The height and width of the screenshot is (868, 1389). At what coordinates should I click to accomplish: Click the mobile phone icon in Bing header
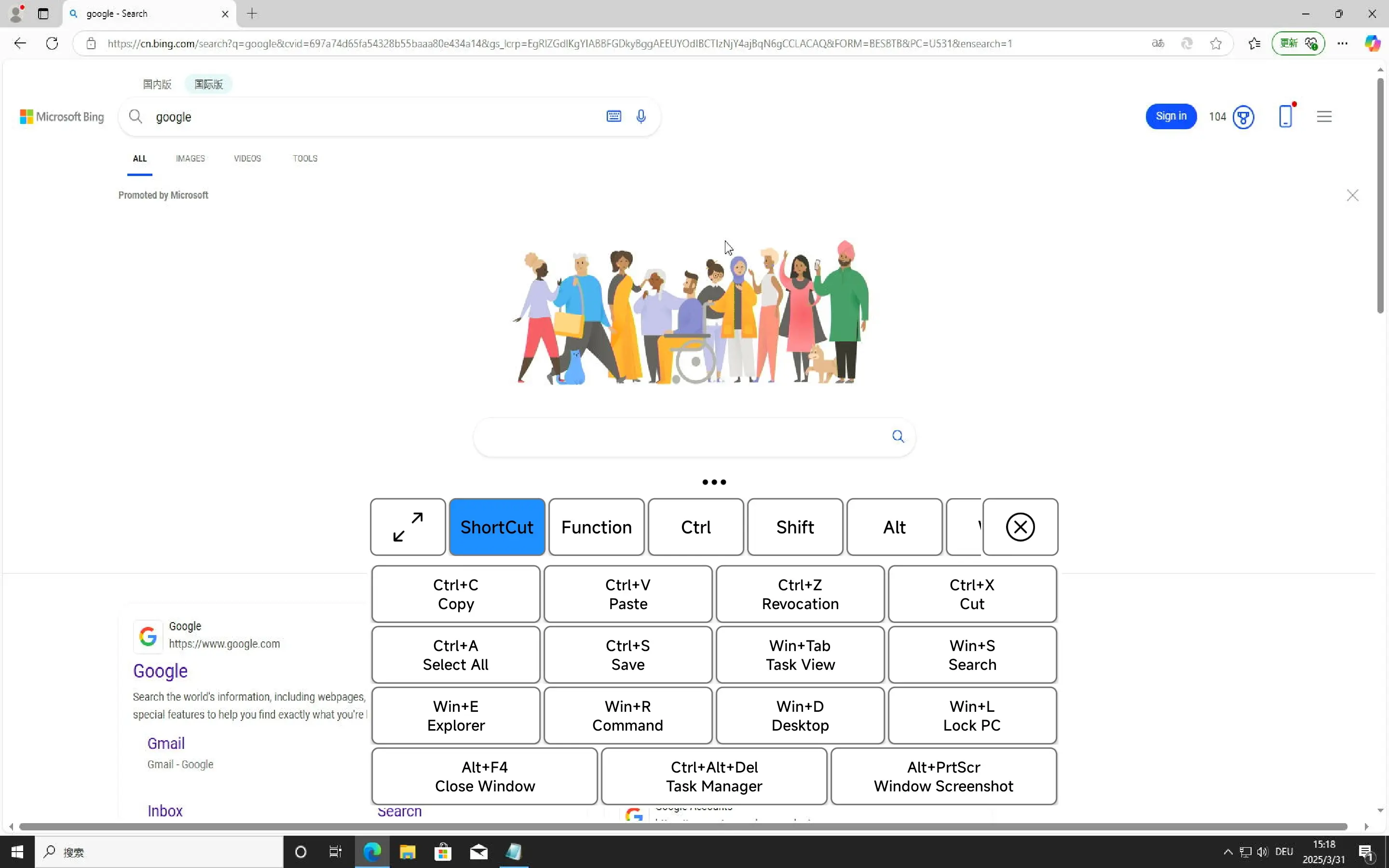pyautogui.click(x=1285, y=117)
